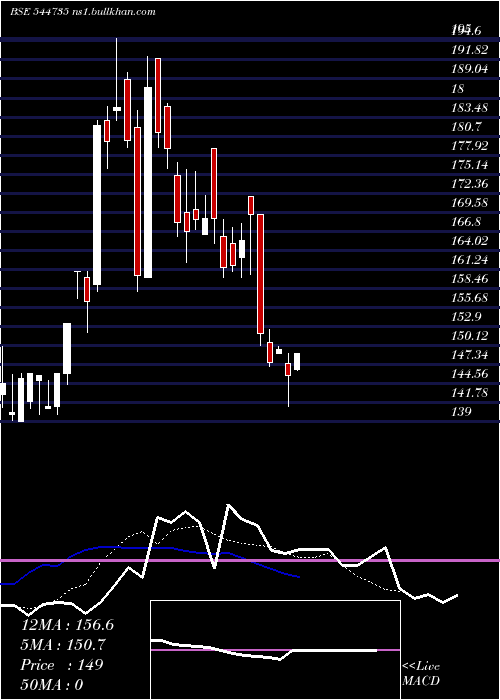The image size is (500, 700).
Task: Click the 139 price axis label
Action: click(x=461, y=412)
